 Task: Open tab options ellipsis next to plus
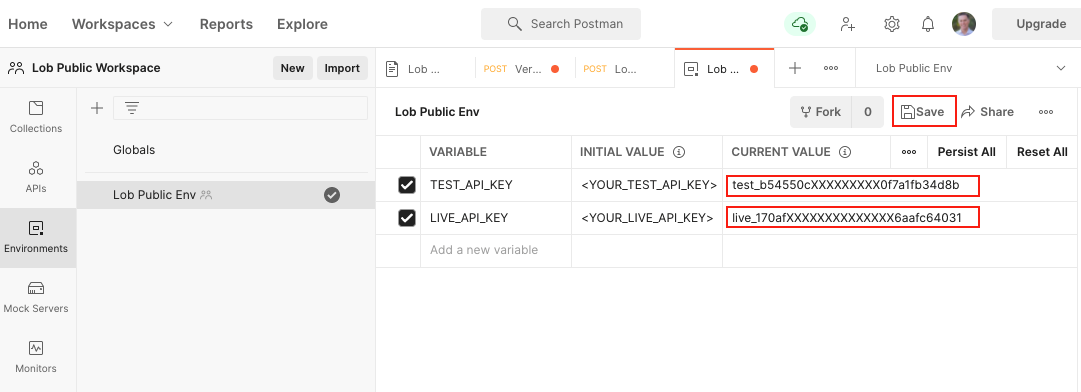831,68
